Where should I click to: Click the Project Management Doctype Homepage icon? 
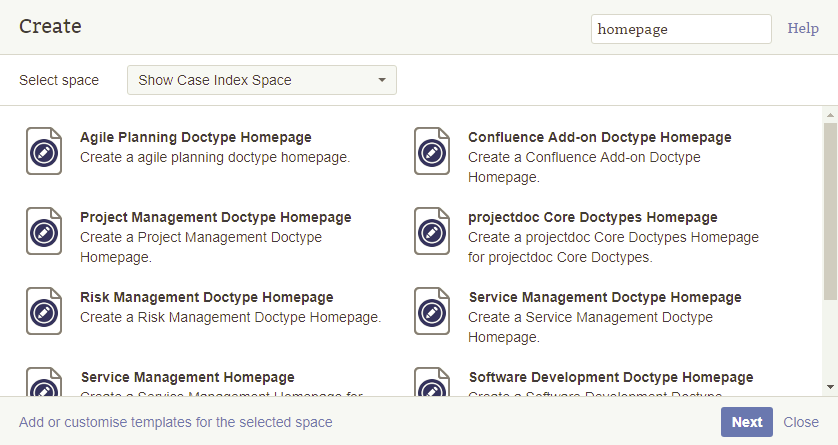43,231
